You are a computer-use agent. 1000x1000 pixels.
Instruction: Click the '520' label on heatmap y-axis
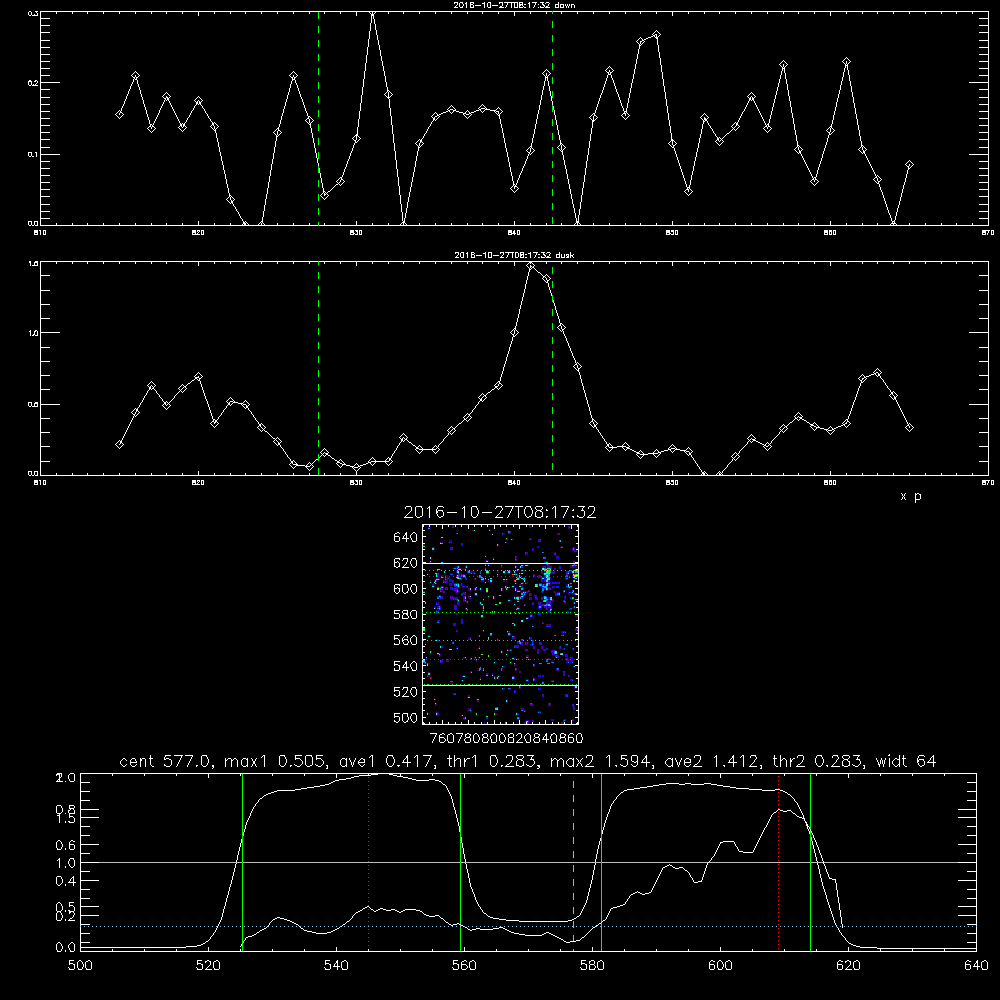[406, 692]
